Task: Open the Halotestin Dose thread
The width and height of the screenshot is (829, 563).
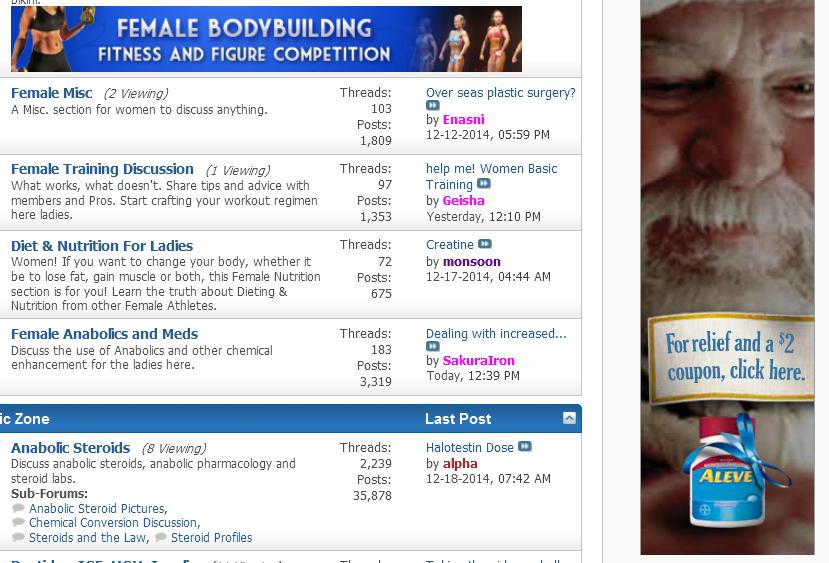Action: click(x=469, y=448)
